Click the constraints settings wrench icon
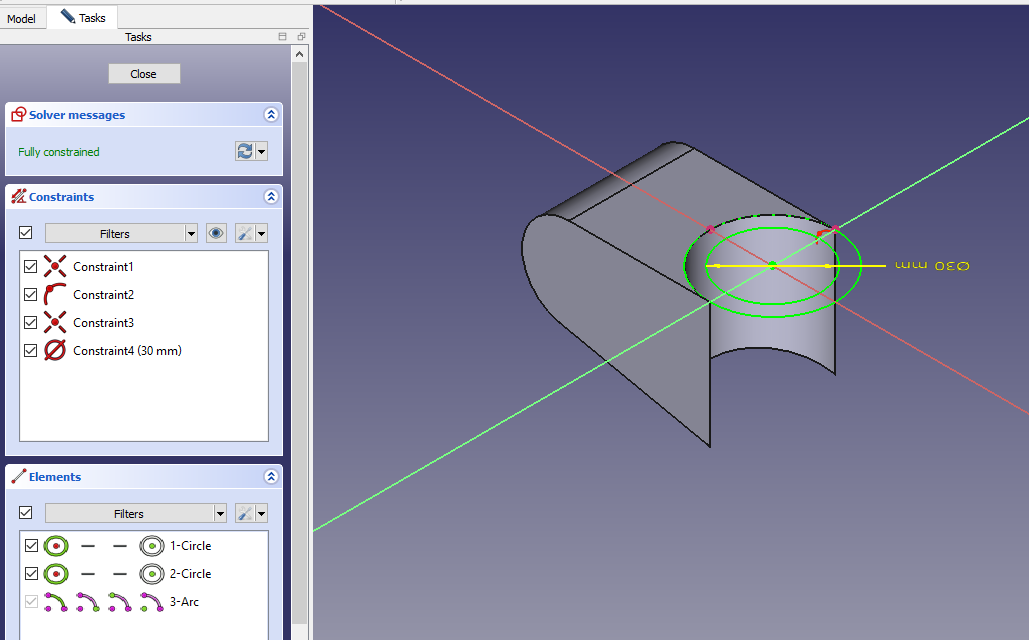This screenshot has height=640, width=1029. [x=244, y=233]
